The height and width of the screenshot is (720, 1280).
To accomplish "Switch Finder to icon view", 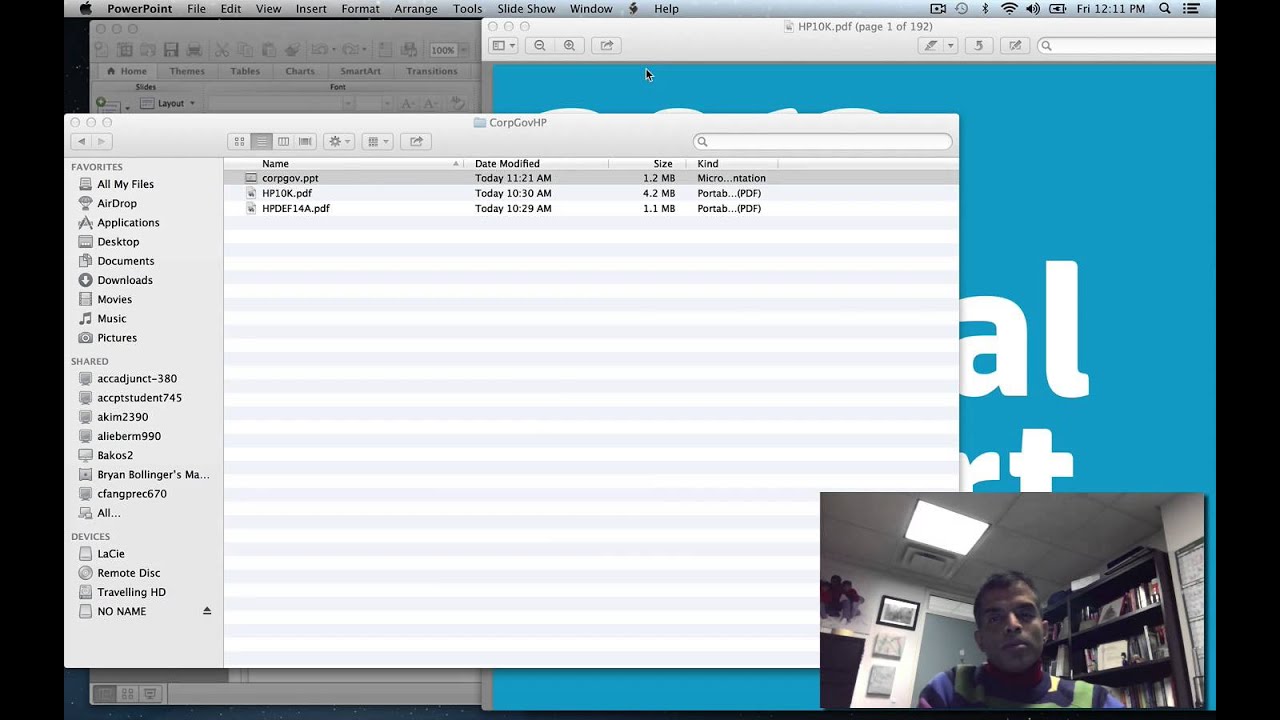I will click(x=238, y=141).
